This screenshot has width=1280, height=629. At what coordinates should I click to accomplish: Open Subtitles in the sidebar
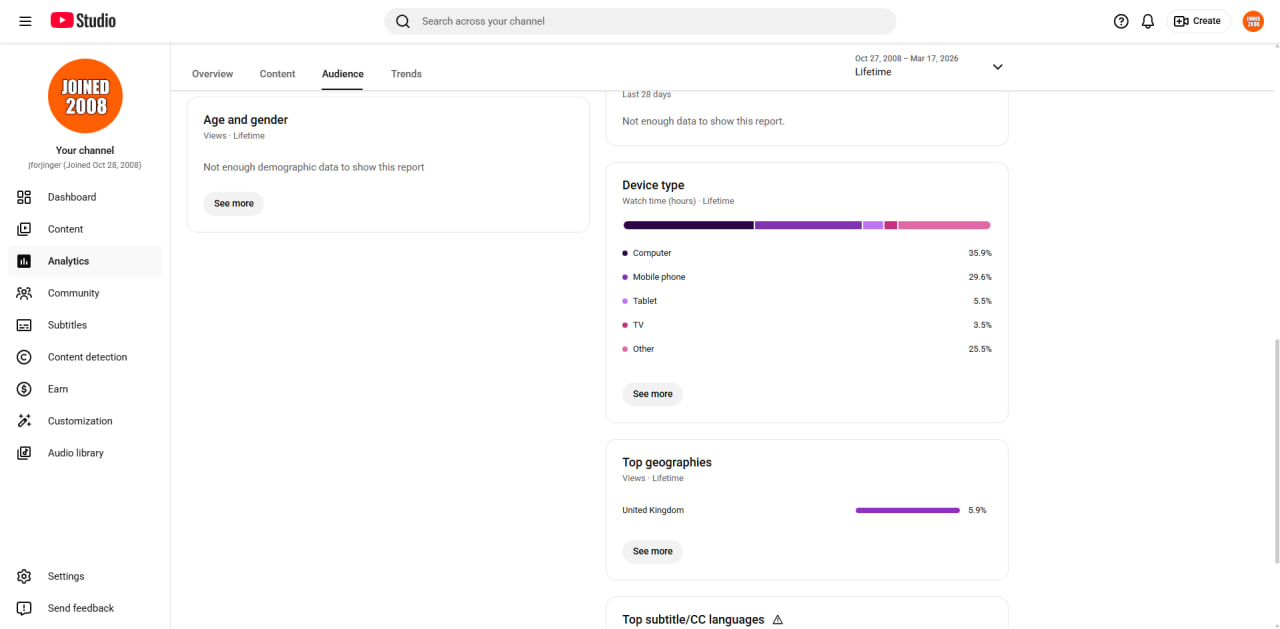pos(85,325)
